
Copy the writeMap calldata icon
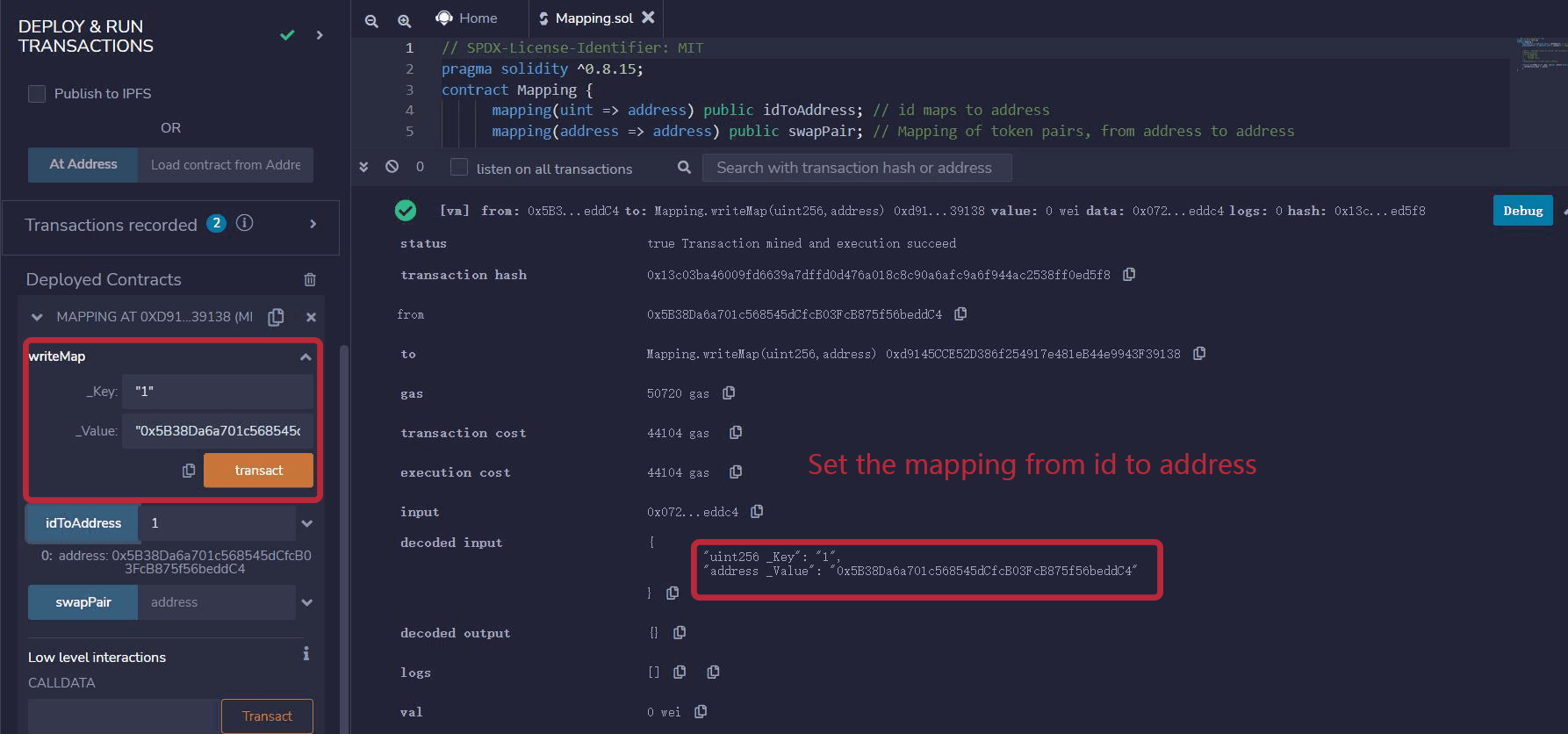(x=189, y=471)
